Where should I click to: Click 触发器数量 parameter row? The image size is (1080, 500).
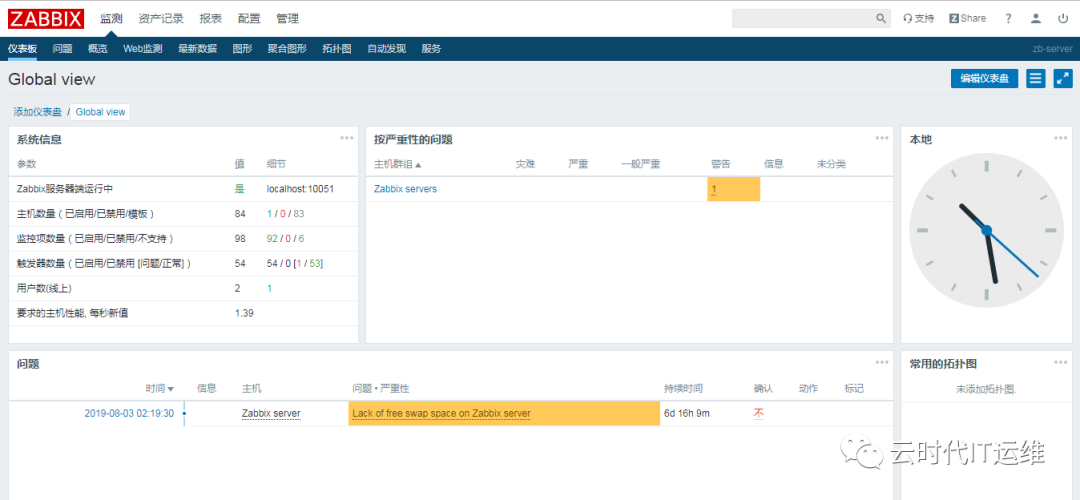(x=183, y=263)
